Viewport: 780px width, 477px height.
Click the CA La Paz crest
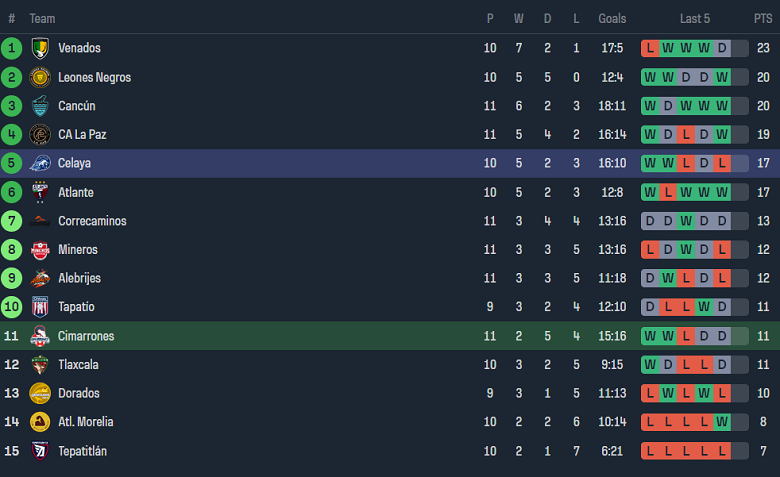click(40, 135)
